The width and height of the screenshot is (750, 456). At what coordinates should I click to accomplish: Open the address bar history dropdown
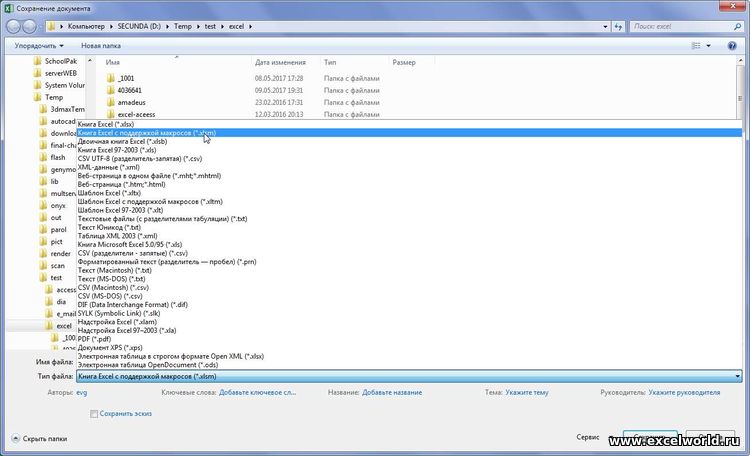[x=606, y=27]
